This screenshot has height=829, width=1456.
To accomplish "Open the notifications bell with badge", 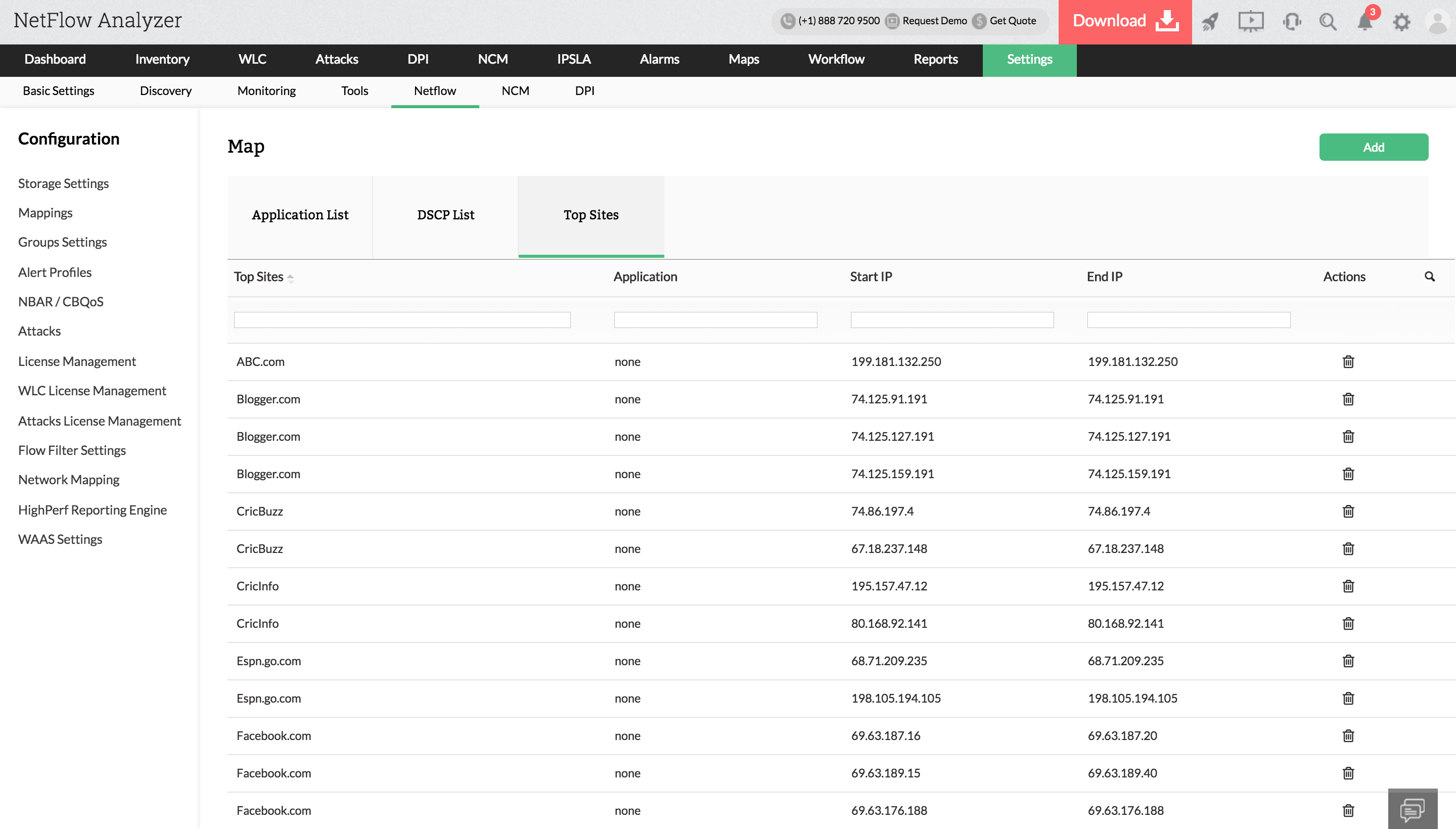I will (x=1365, y=22).
